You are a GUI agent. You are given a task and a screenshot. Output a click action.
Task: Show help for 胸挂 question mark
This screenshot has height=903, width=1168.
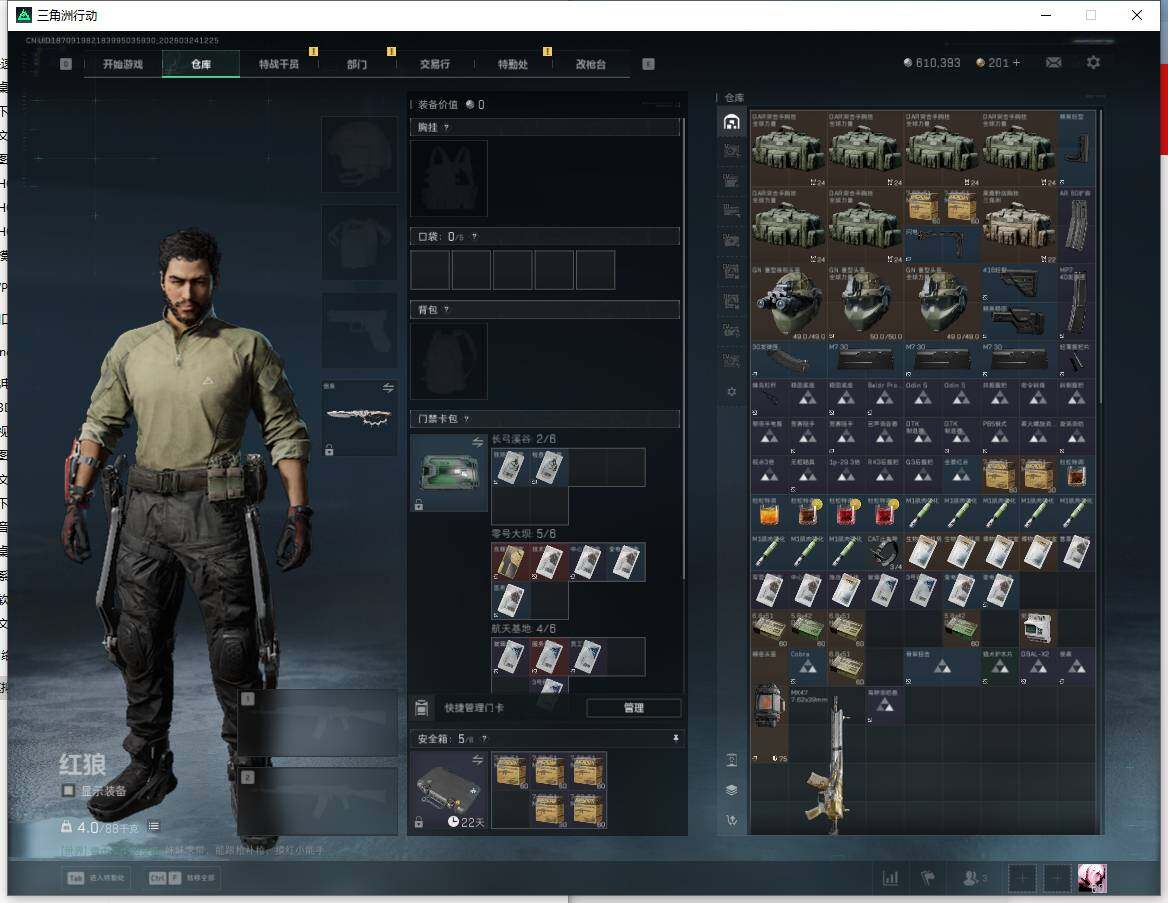click(x=446, y=127)
